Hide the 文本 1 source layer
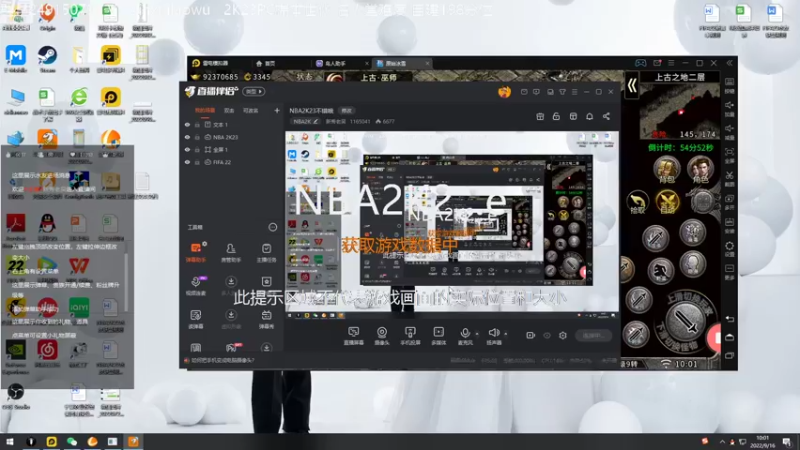 coord(187,124)
